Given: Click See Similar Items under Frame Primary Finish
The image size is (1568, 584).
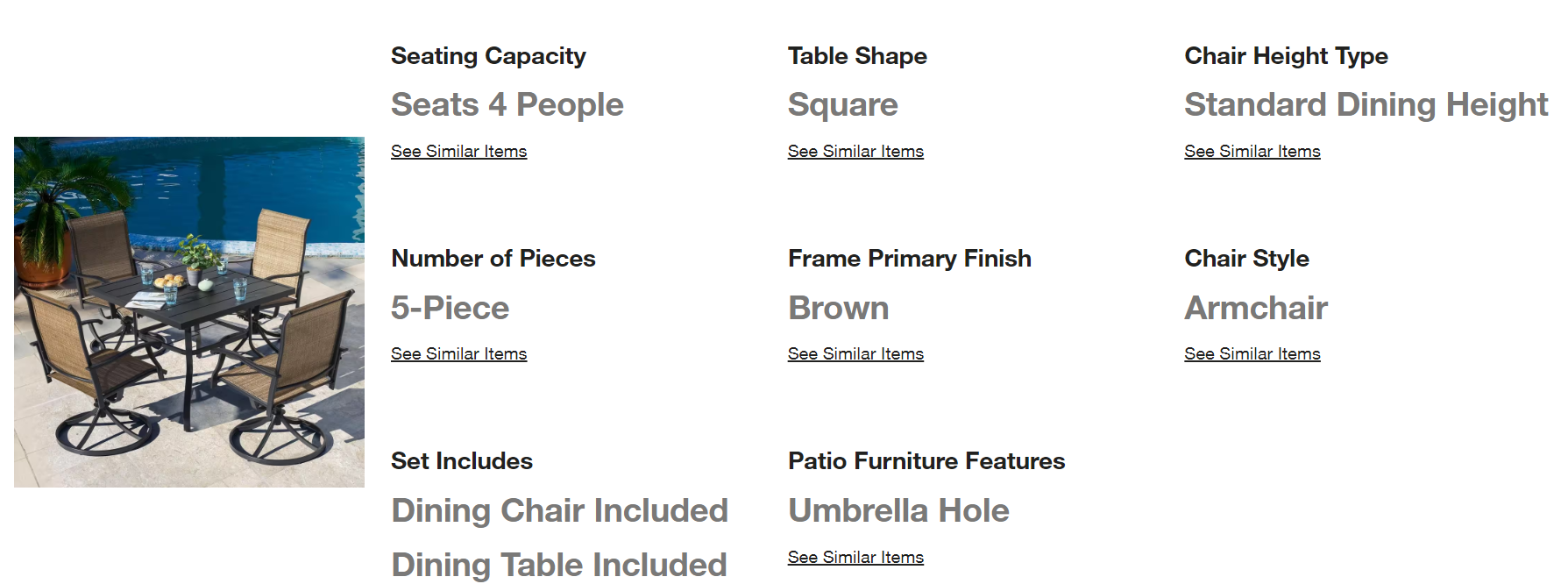Looking at the screenshot, I should [855, 353].
